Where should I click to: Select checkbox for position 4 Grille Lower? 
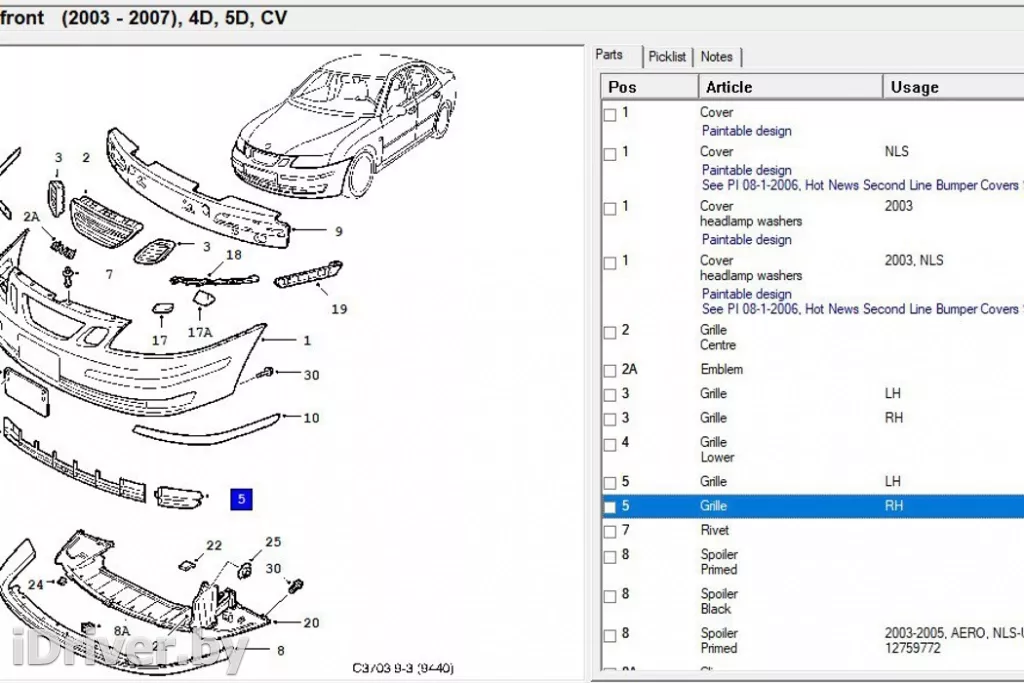pos(610,445)
